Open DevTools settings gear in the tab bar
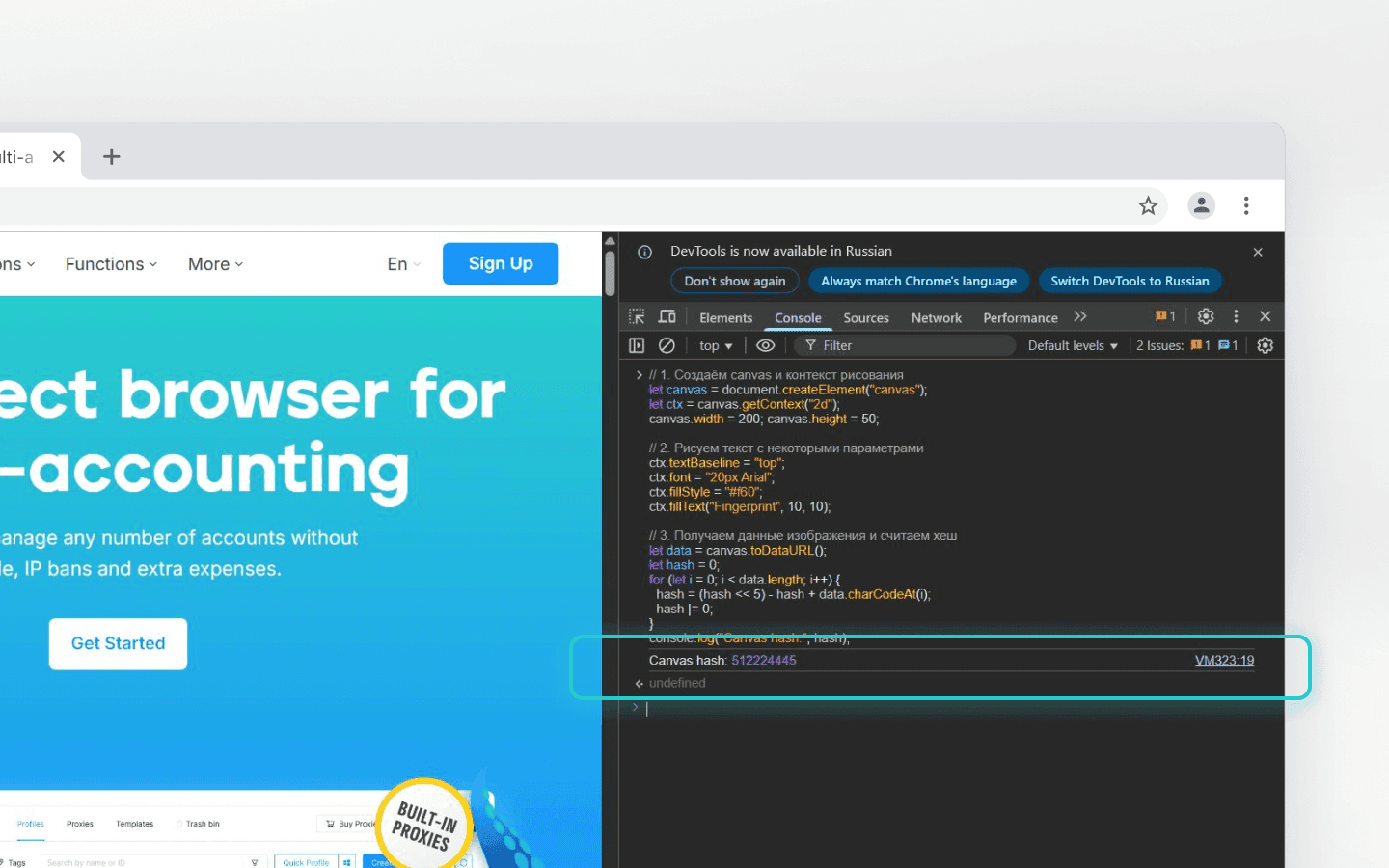 1206,316
